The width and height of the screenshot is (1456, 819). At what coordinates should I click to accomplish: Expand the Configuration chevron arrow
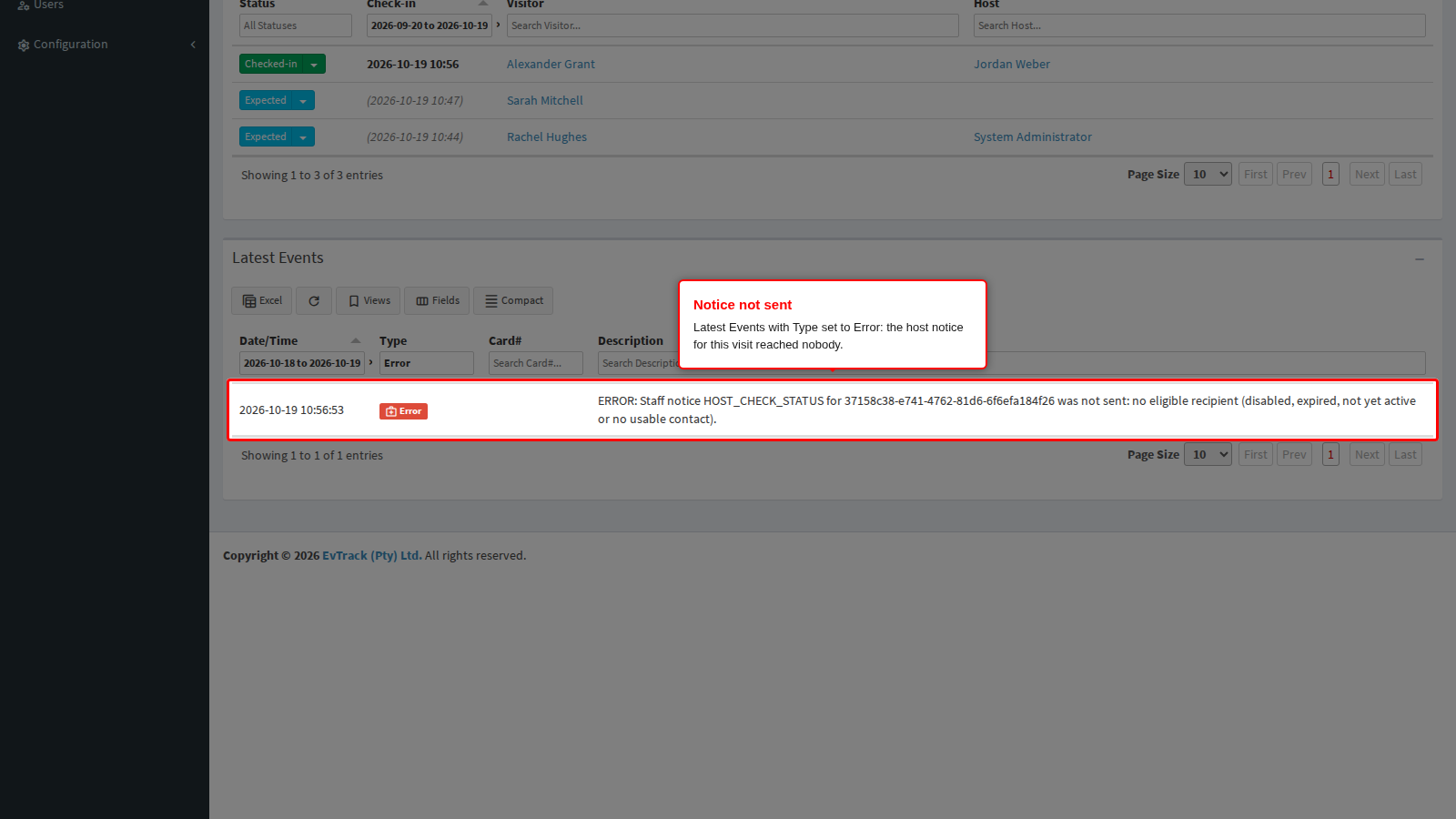coord(193,45)
